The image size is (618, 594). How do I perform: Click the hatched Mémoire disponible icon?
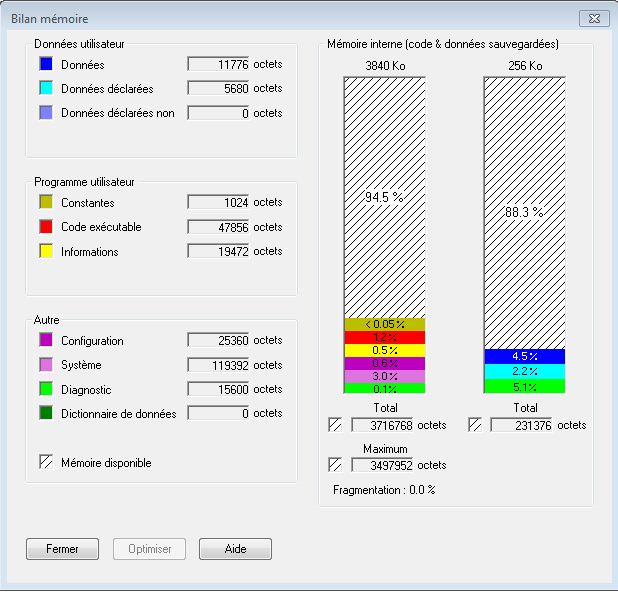(x=46, y=463)
